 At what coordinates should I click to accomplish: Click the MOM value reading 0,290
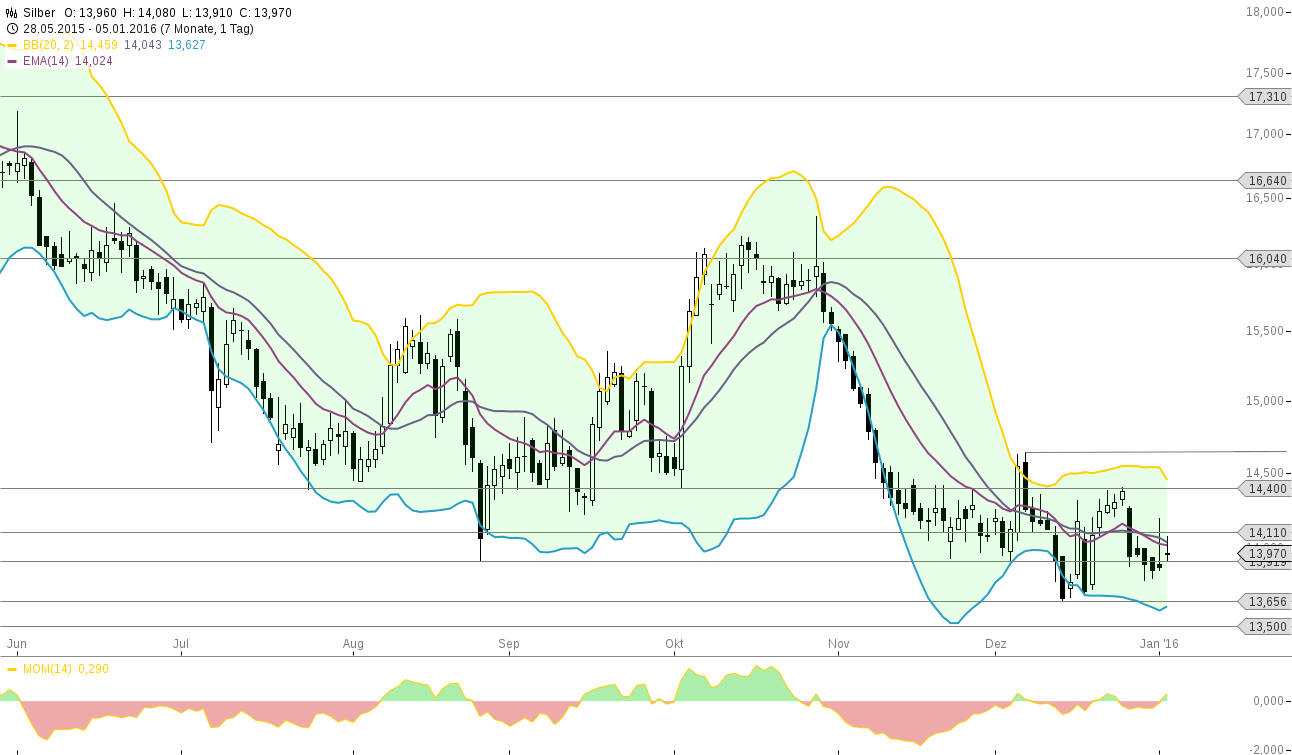coord(93,669)
